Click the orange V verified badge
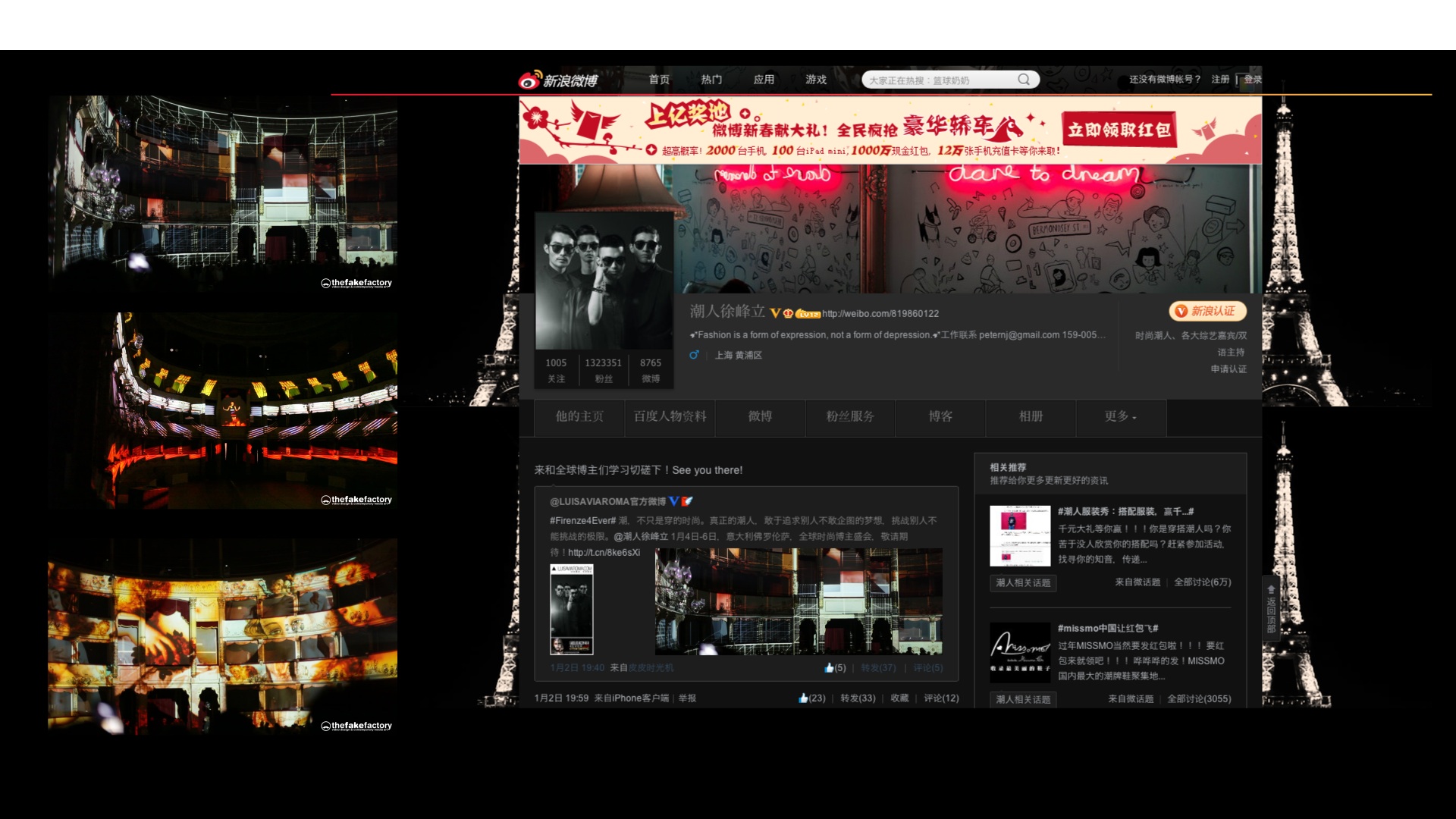1456x819 pixels. tap(775, 313)
